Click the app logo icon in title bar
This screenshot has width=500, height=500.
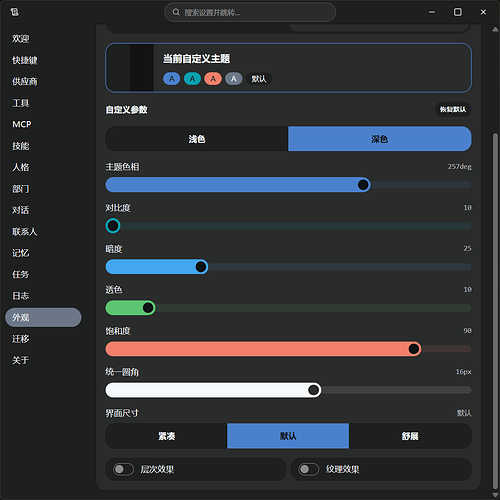(15, 12)
